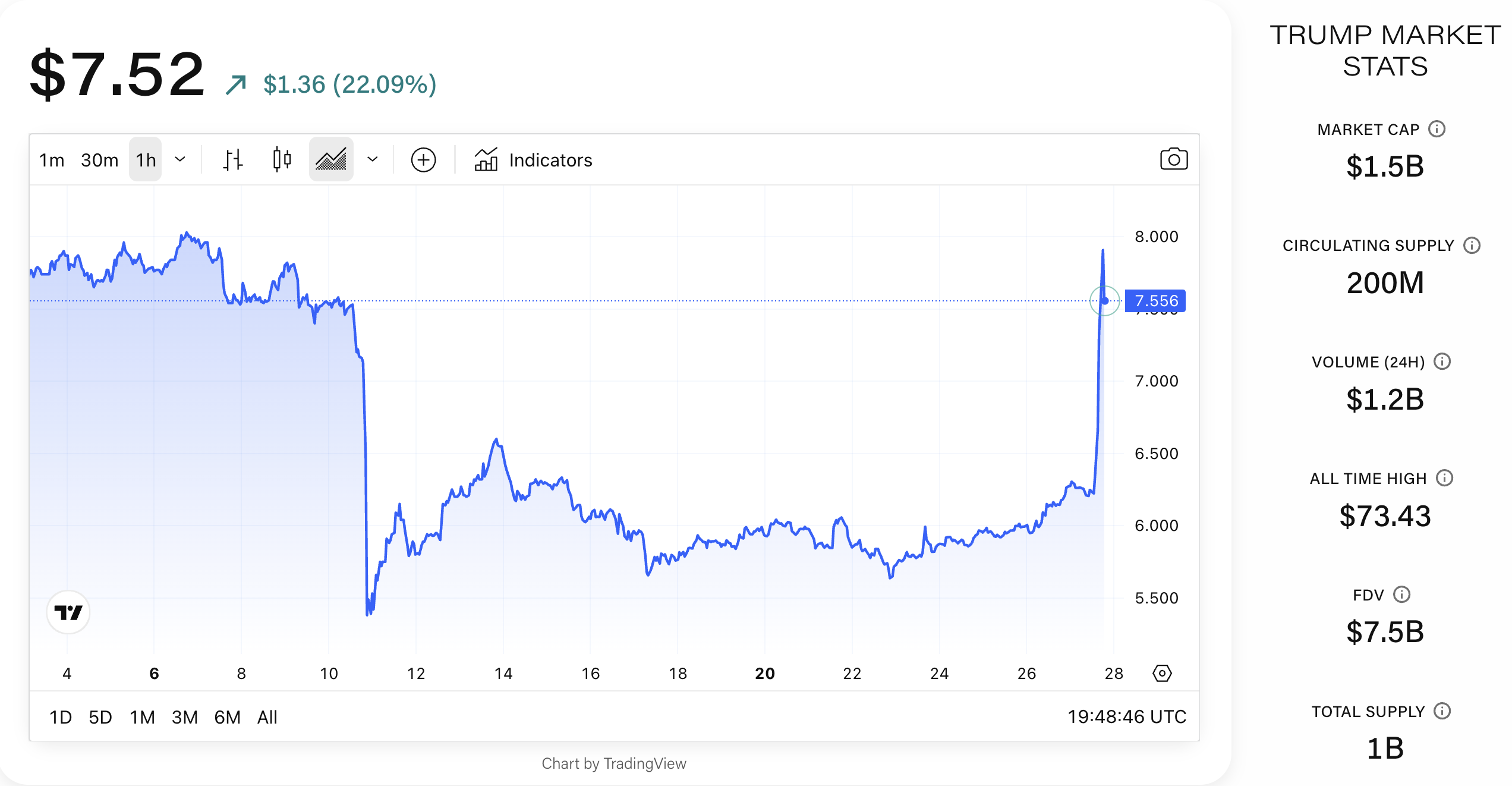Image resolution: width=1512 pixels, height=786 pixels.
Task: Click the compare or add symbol plus icon
Action: (423, 160)
